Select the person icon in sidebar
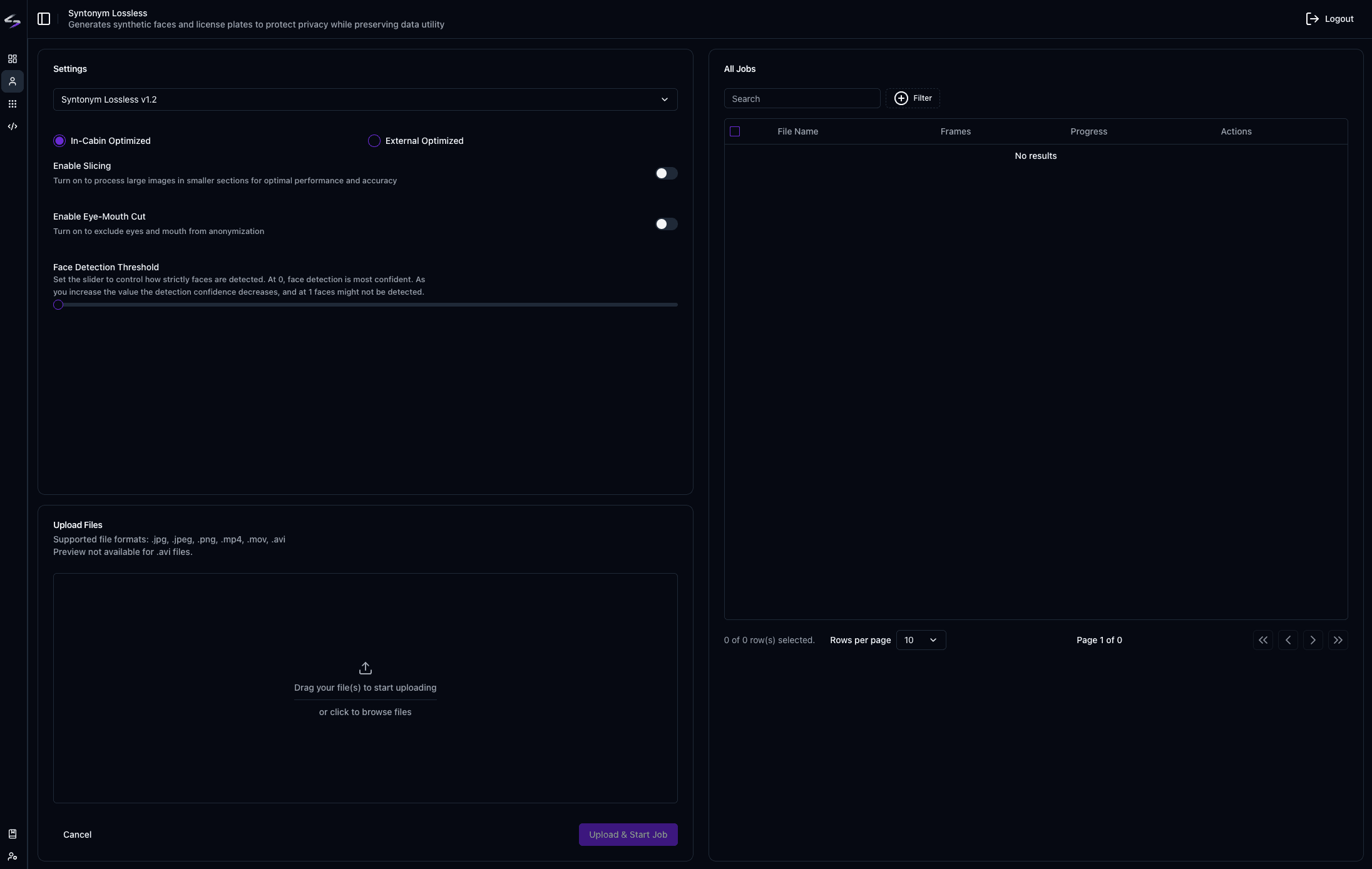 tap(13, 81)
